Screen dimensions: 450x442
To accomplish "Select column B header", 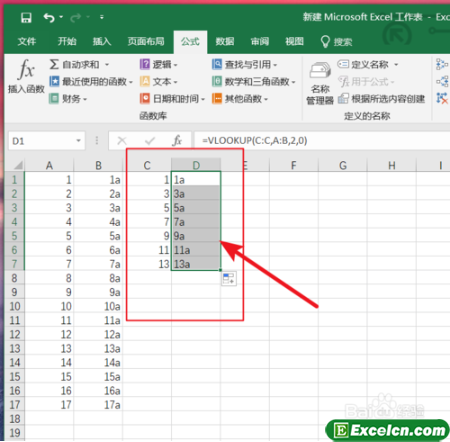I will pyautogui.click(x=98, y=165).
